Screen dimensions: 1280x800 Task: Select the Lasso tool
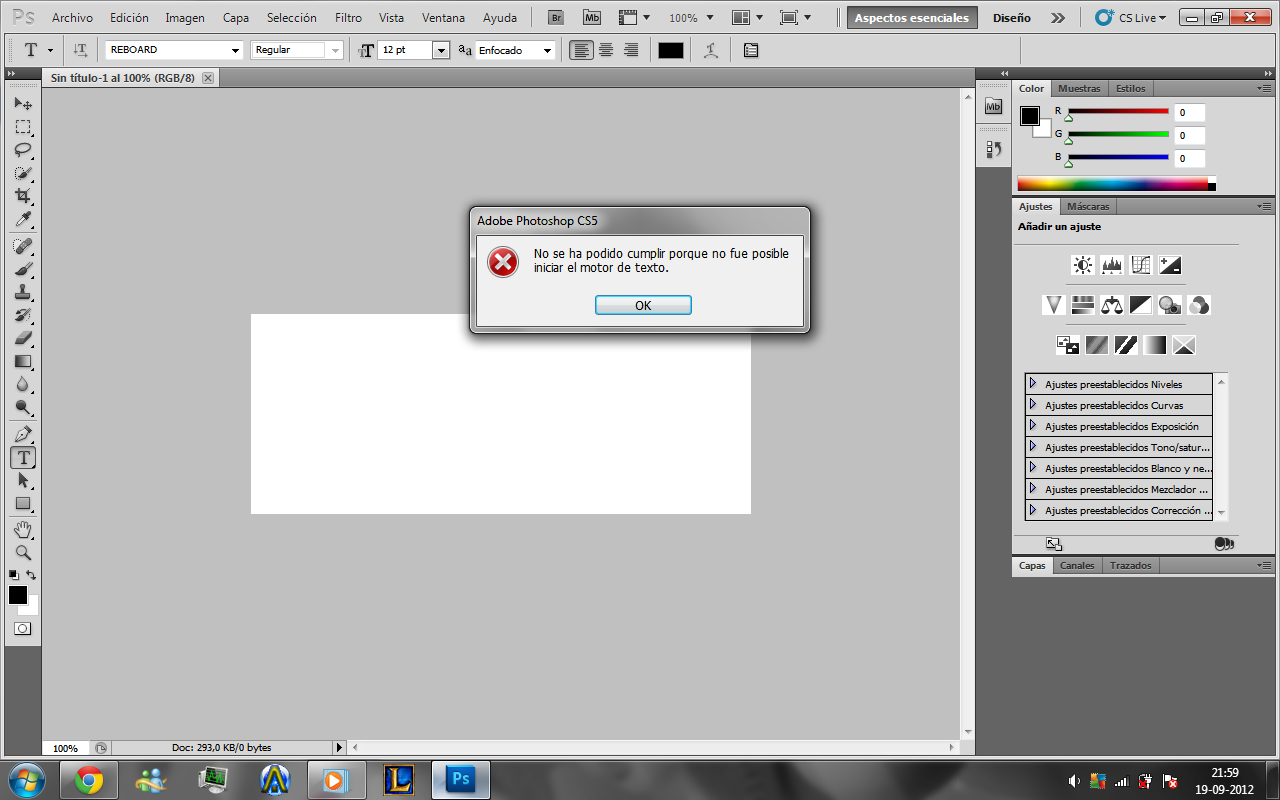22,150
